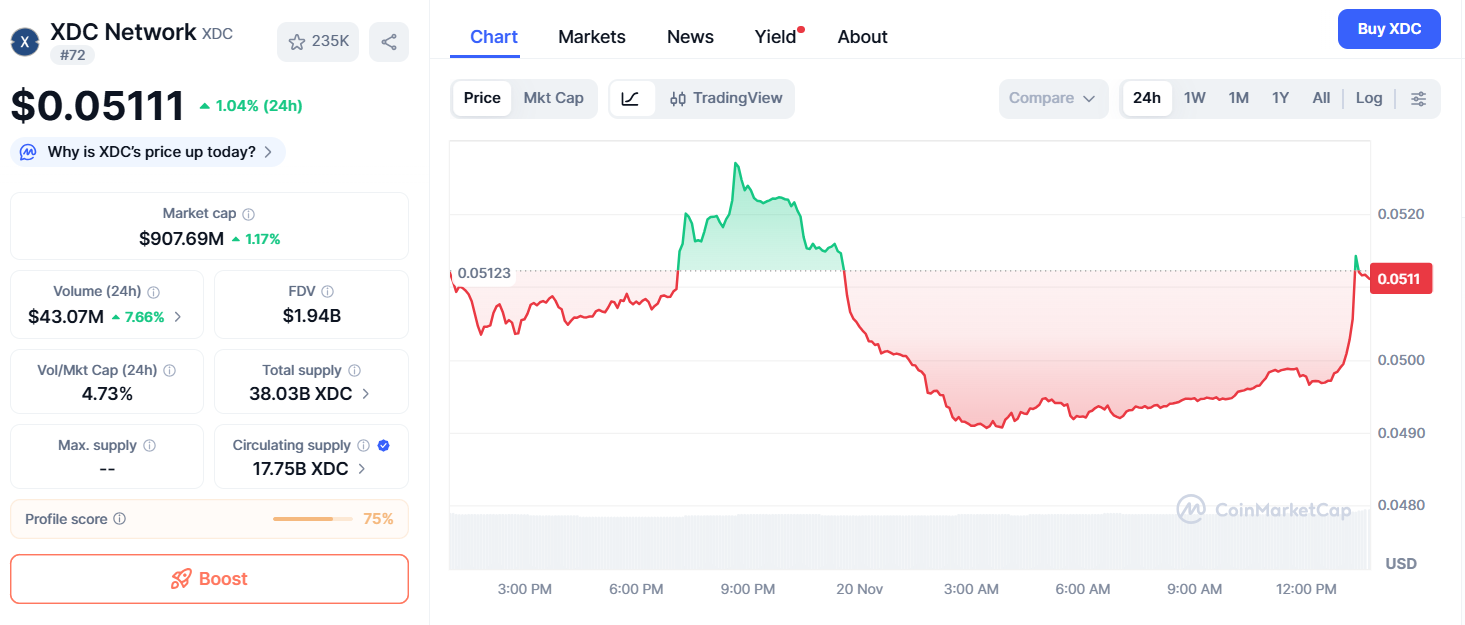Expand Total supply details chevron
The height and width of the screenshot is (625, 1465).
(x=366, y=394)
